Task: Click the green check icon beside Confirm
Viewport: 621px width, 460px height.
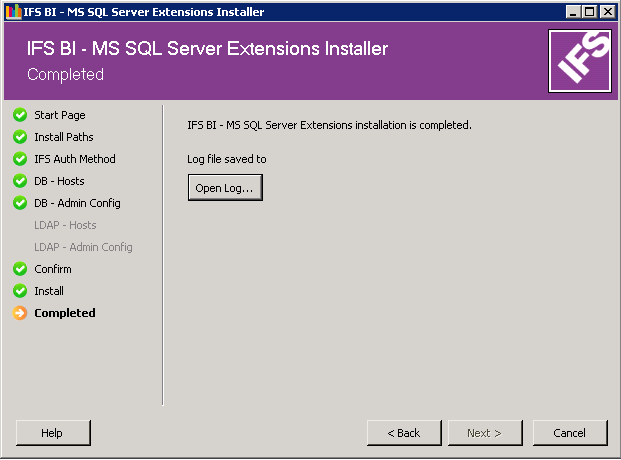Action: click(20, 269)
